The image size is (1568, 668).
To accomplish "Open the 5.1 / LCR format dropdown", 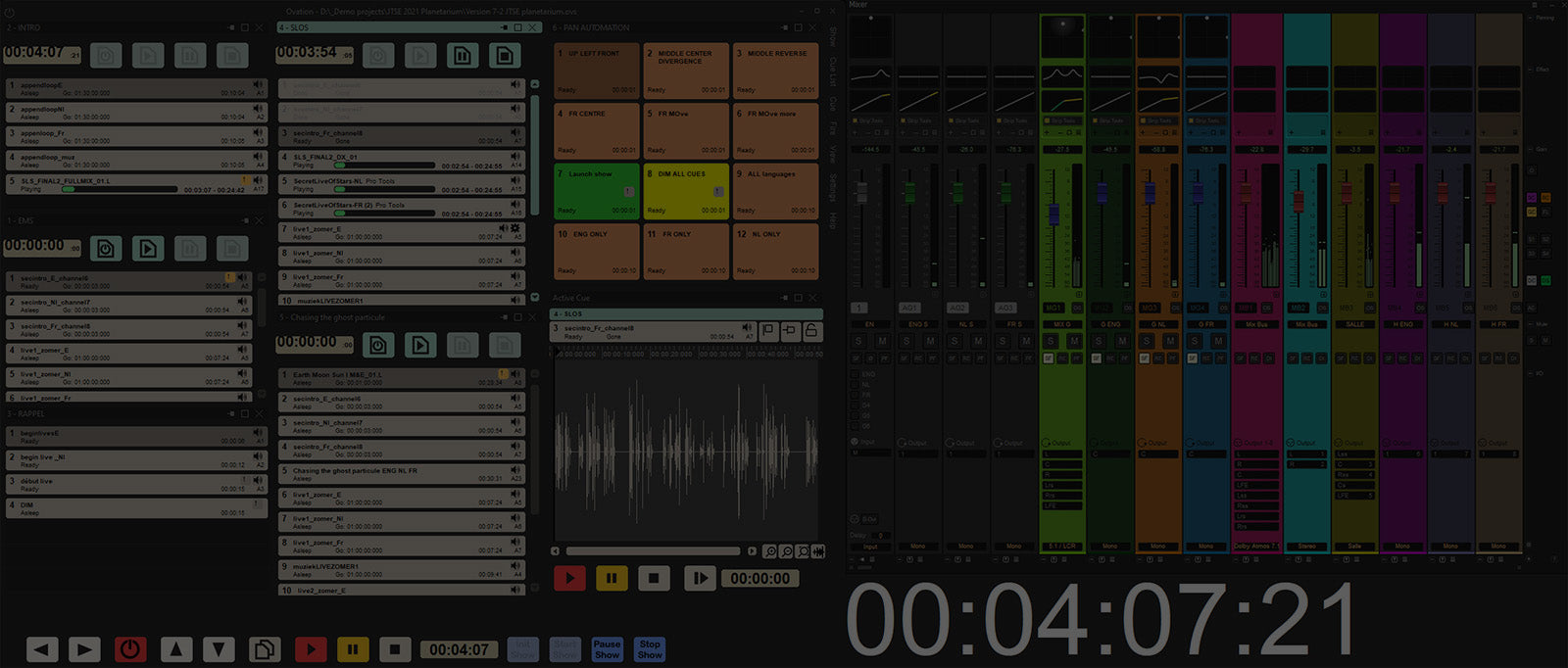I will click(x=1061, y=546).
